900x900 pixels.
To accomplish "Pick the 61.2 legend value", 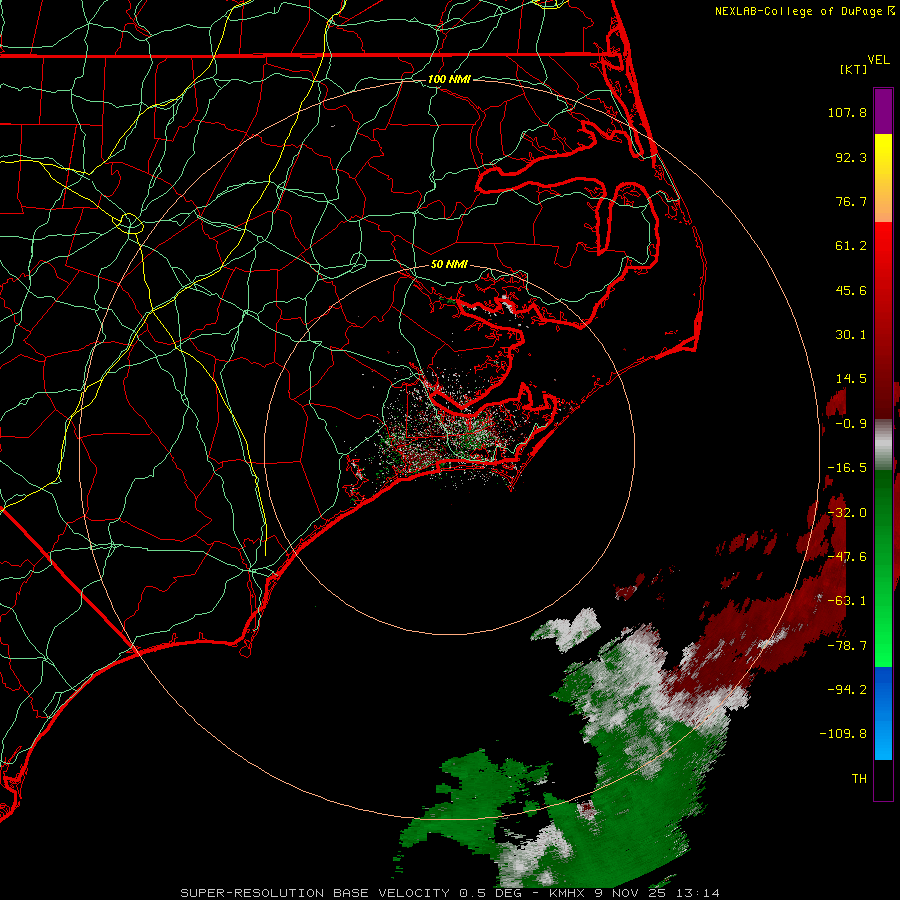I will [x=851, y=246].
